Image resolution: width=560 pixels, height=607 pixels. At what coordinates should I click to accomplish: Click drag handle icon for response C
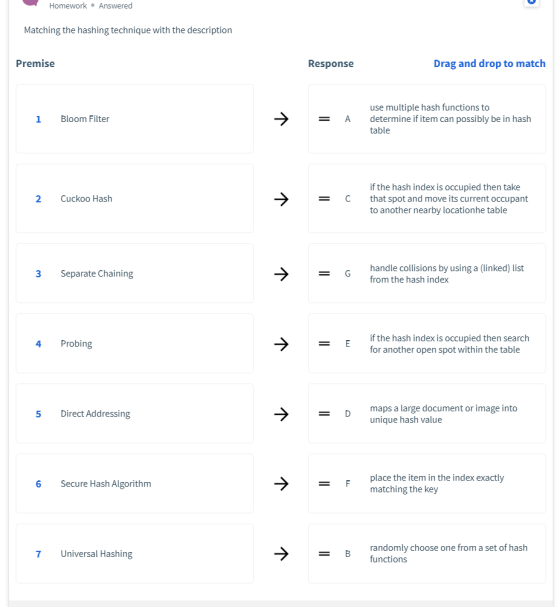point(324,199)
